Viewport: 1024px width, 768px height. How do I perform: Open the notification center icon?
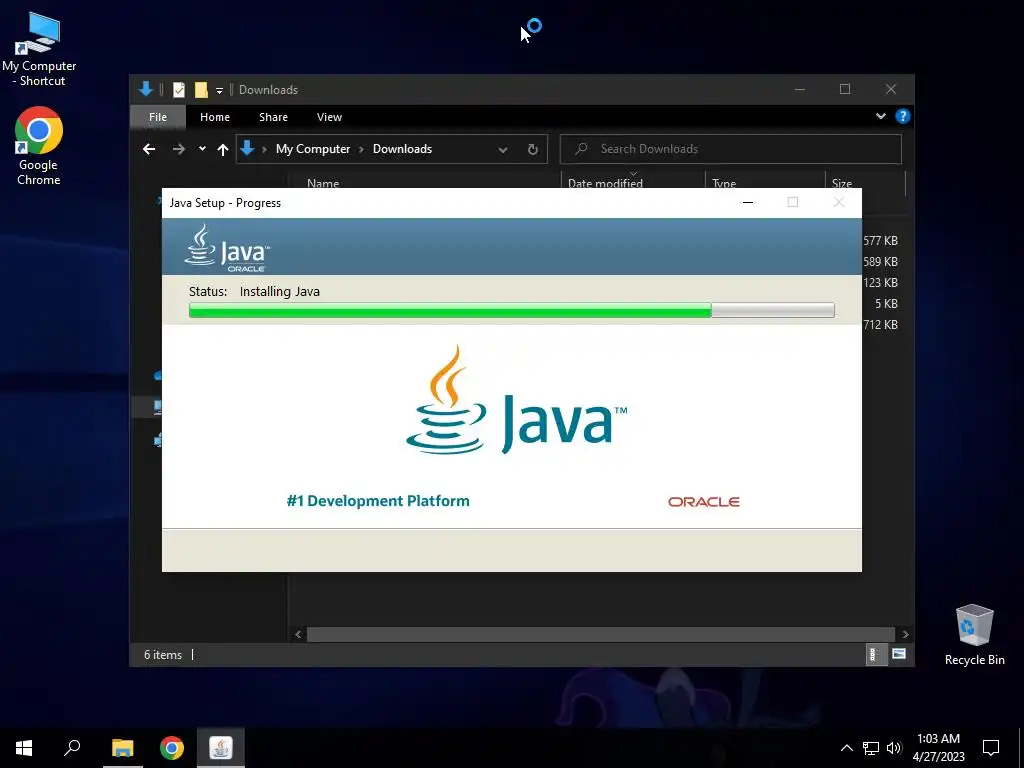991,748
